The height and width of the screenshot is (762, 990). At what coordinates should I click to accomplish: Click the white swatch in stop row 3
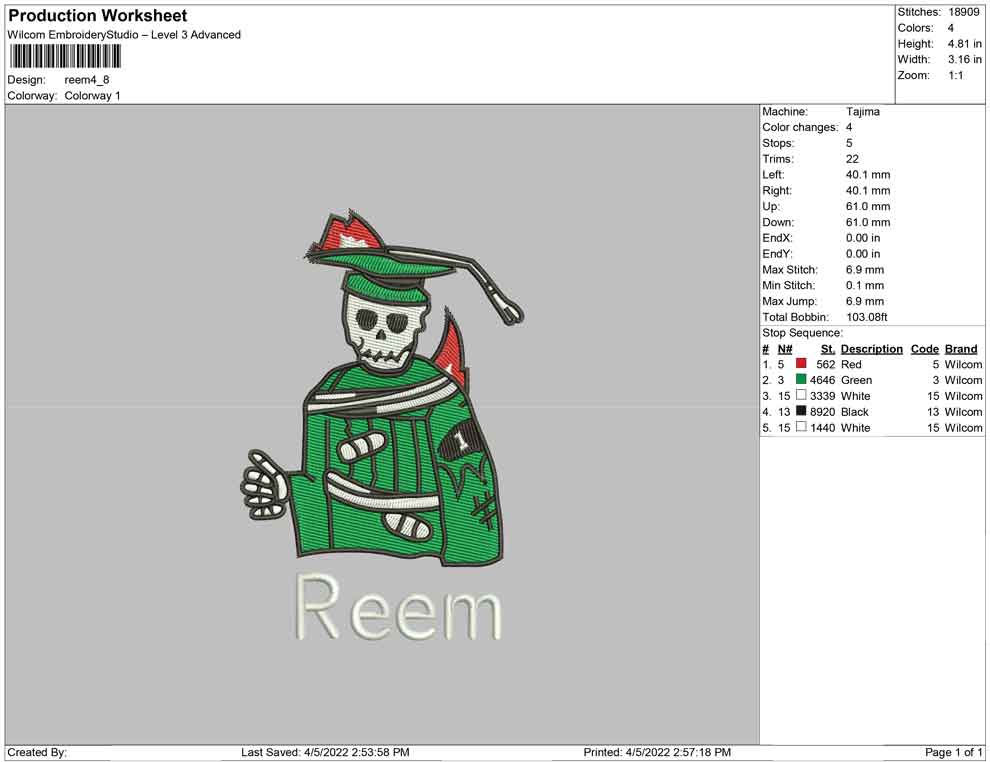801,396
